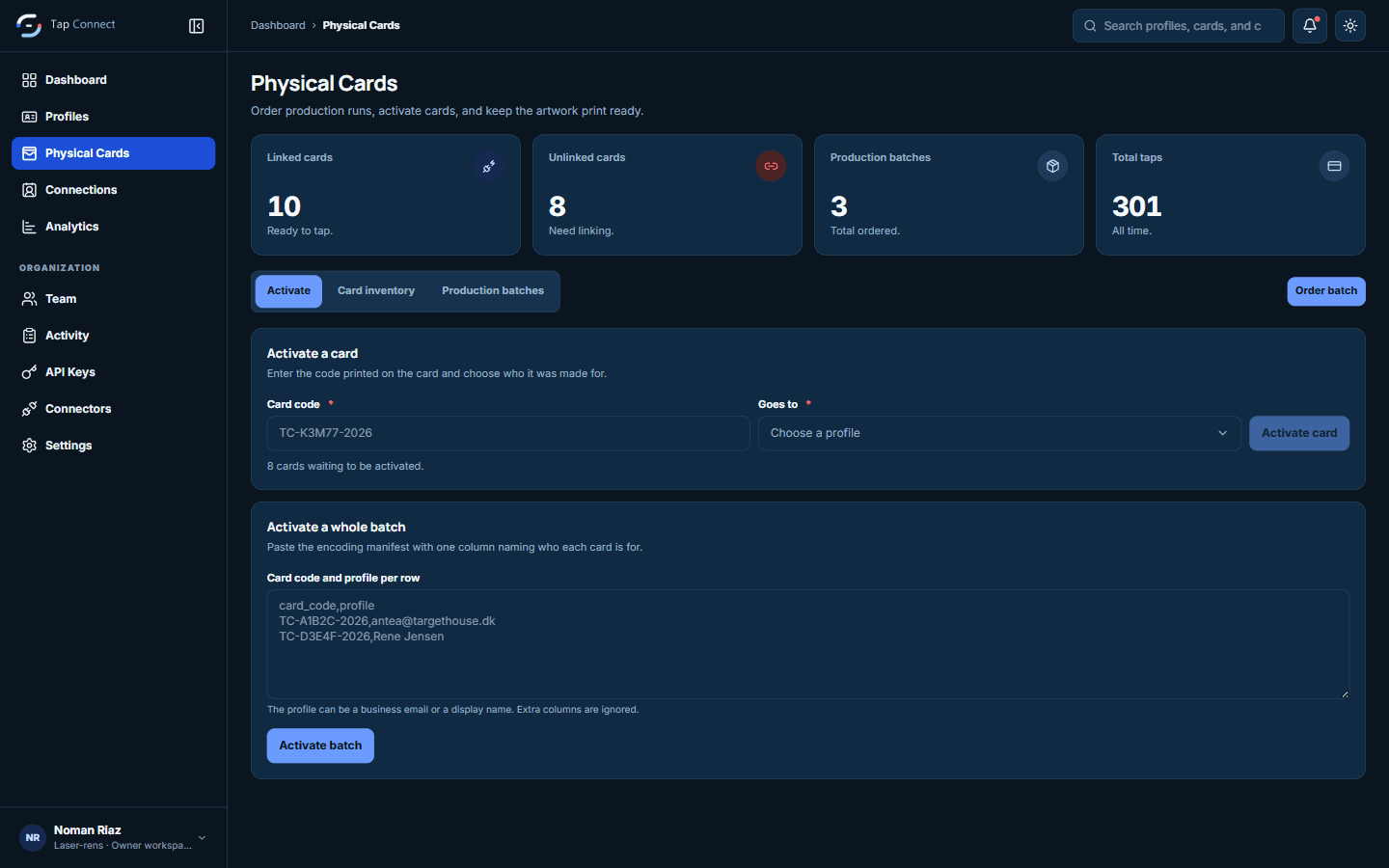Click the "Need linking." caption
Screen dimensions: 1389x868
click(582, 231)
